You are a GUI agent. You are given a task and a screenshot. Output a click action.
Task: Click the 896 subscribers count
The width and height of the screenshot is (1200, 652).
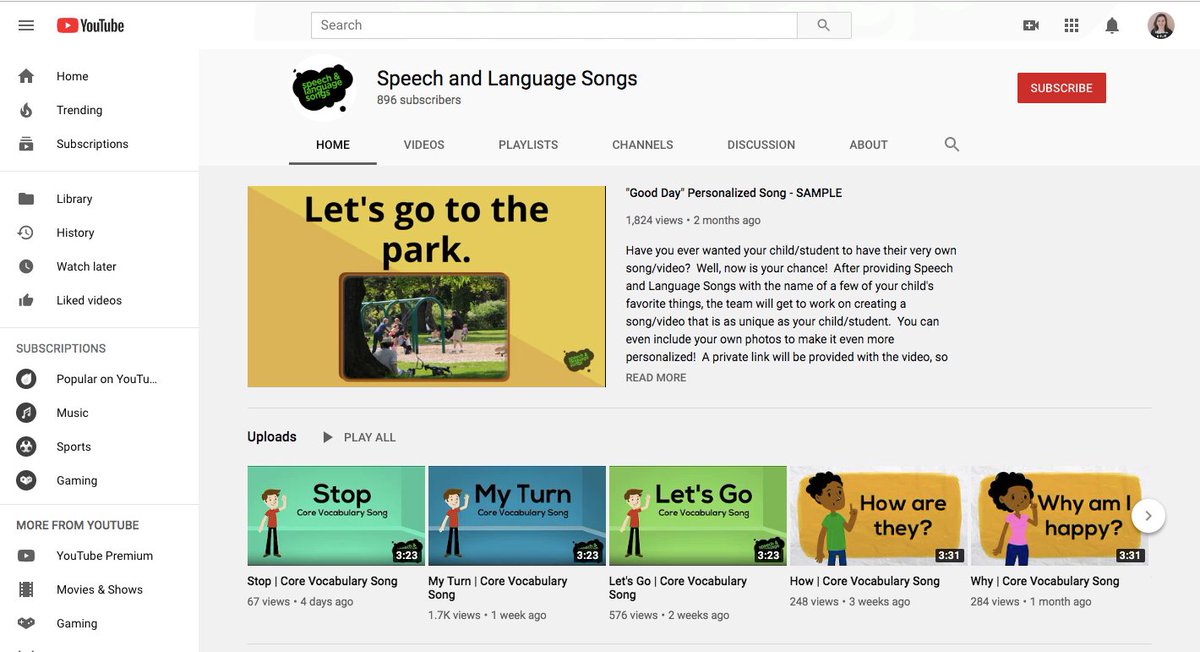coord(419,100)
